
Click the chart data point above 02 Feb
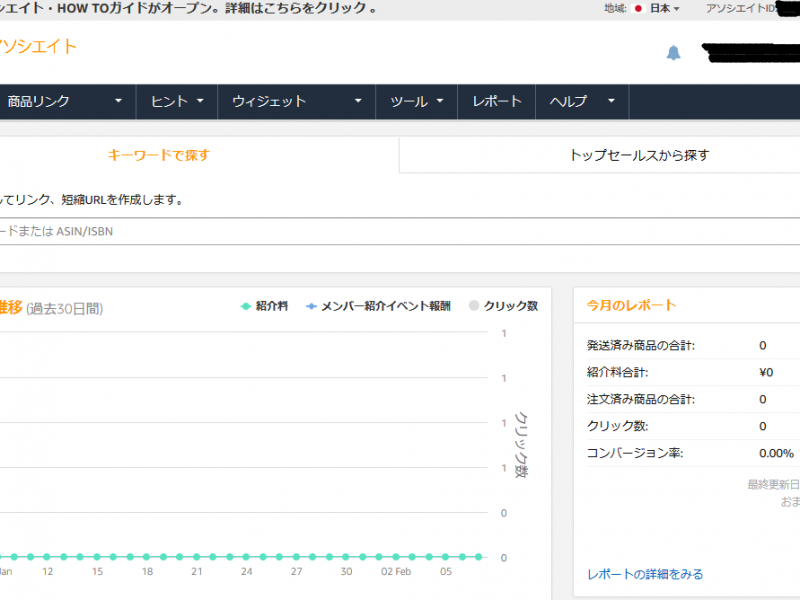pyautogui.click(x=396, y=557)
